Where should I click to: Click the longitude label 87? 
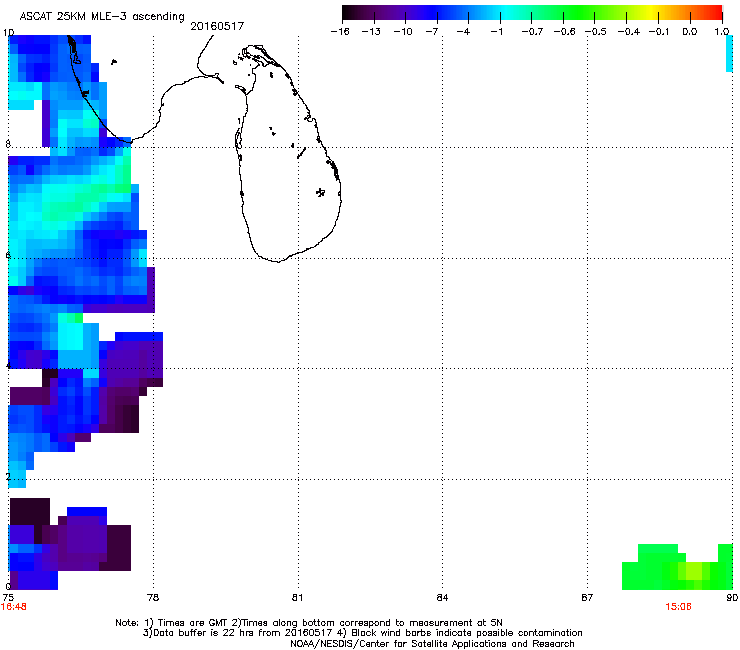coord(587,598)
